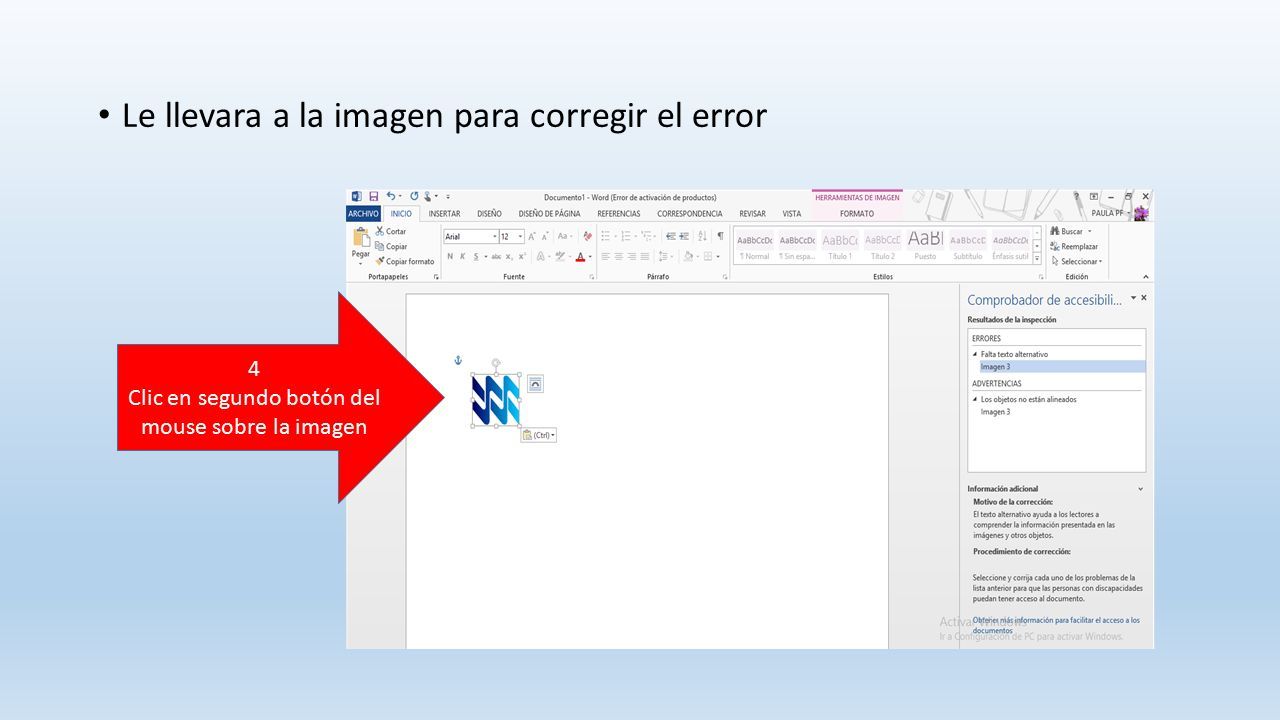The width and height of the screenshot is (1280, 720).
Task: Collapse the ribbon with the chevron arrow
Action: tap(1145, 277)
